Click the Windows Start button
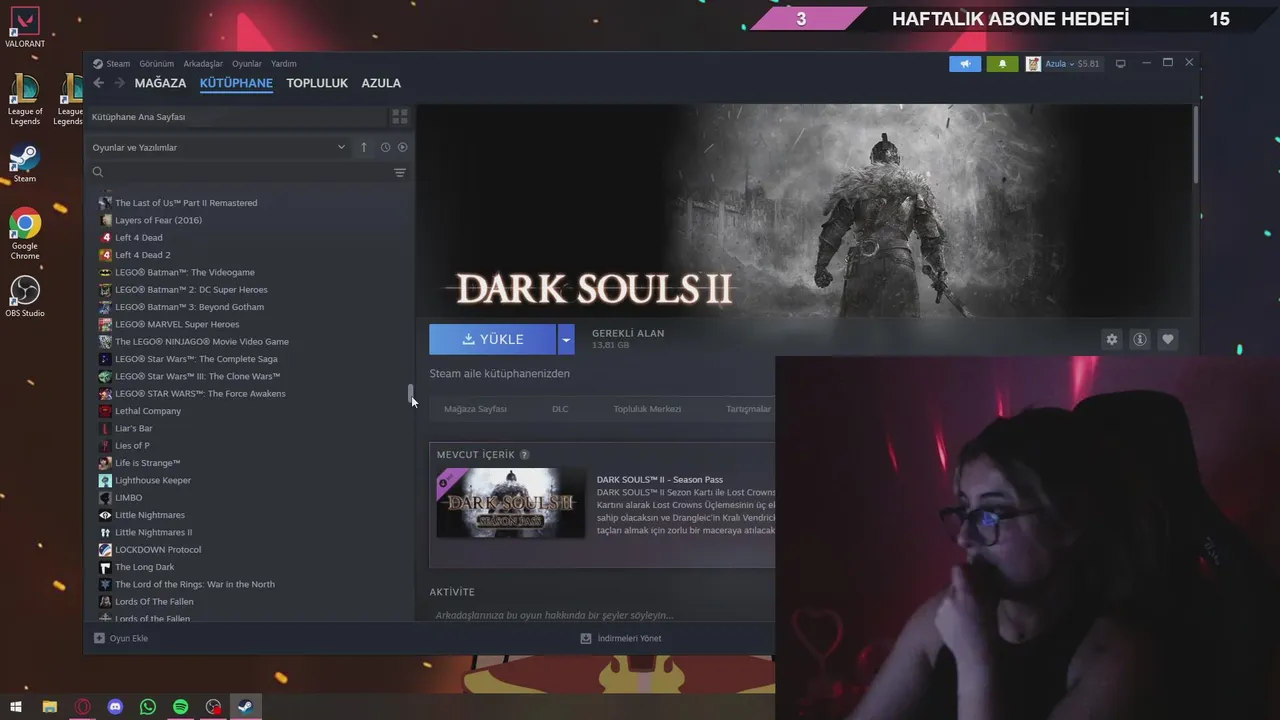This screenshot has width=1280, height=720. coord(16,707)
